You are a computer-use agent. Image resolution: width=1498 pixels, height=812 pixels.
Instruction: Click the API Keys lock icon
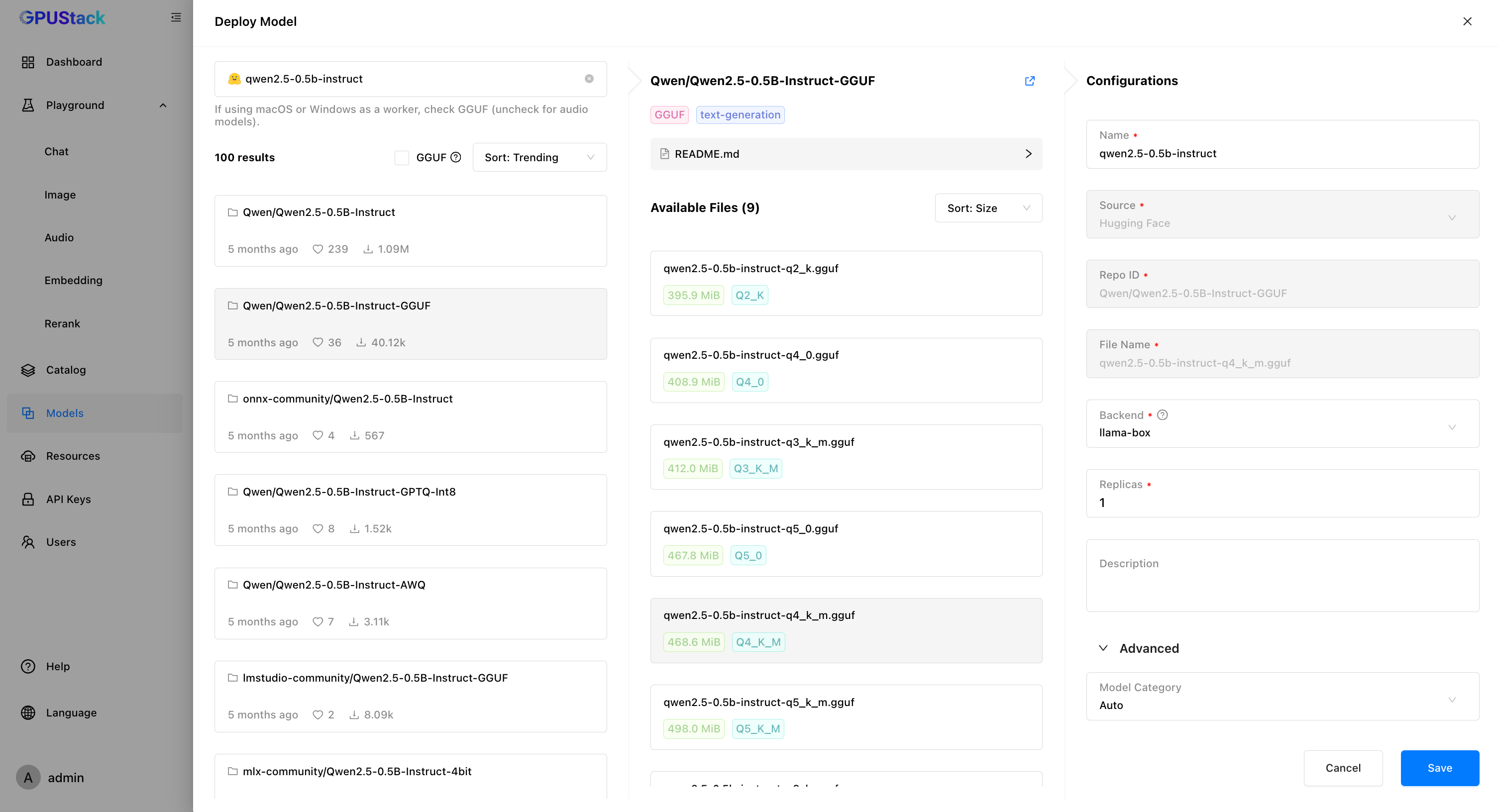(28, 499)
